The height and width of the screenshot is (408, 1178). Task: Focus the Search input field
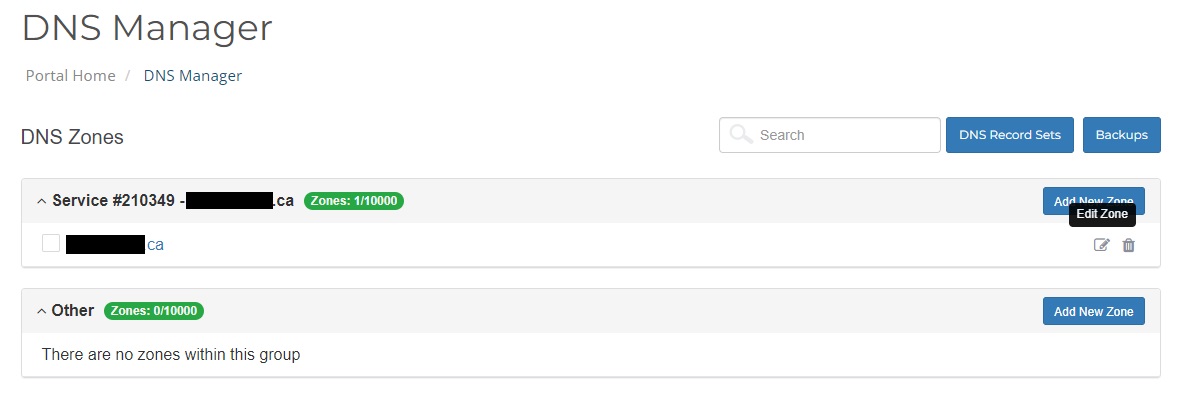[x=829, y=135]
